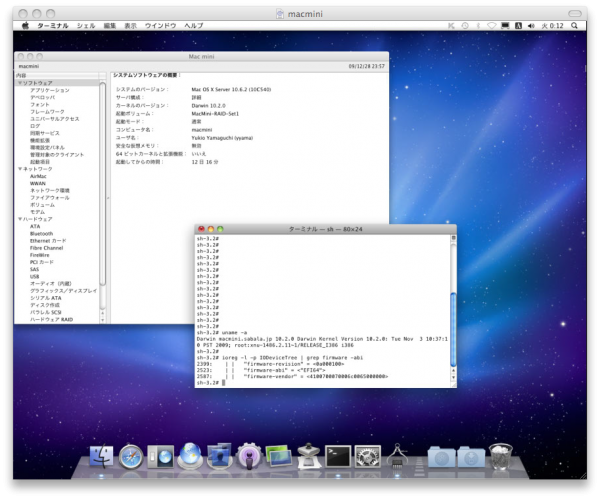Launch Safari from the Dock

click(131, 457)
